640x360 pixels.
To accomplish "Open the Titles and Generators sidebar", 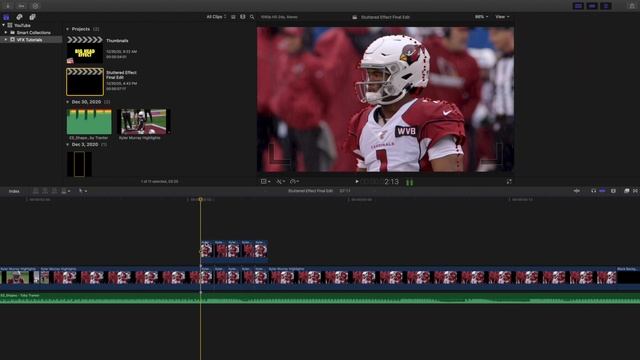I will (32, 17).
